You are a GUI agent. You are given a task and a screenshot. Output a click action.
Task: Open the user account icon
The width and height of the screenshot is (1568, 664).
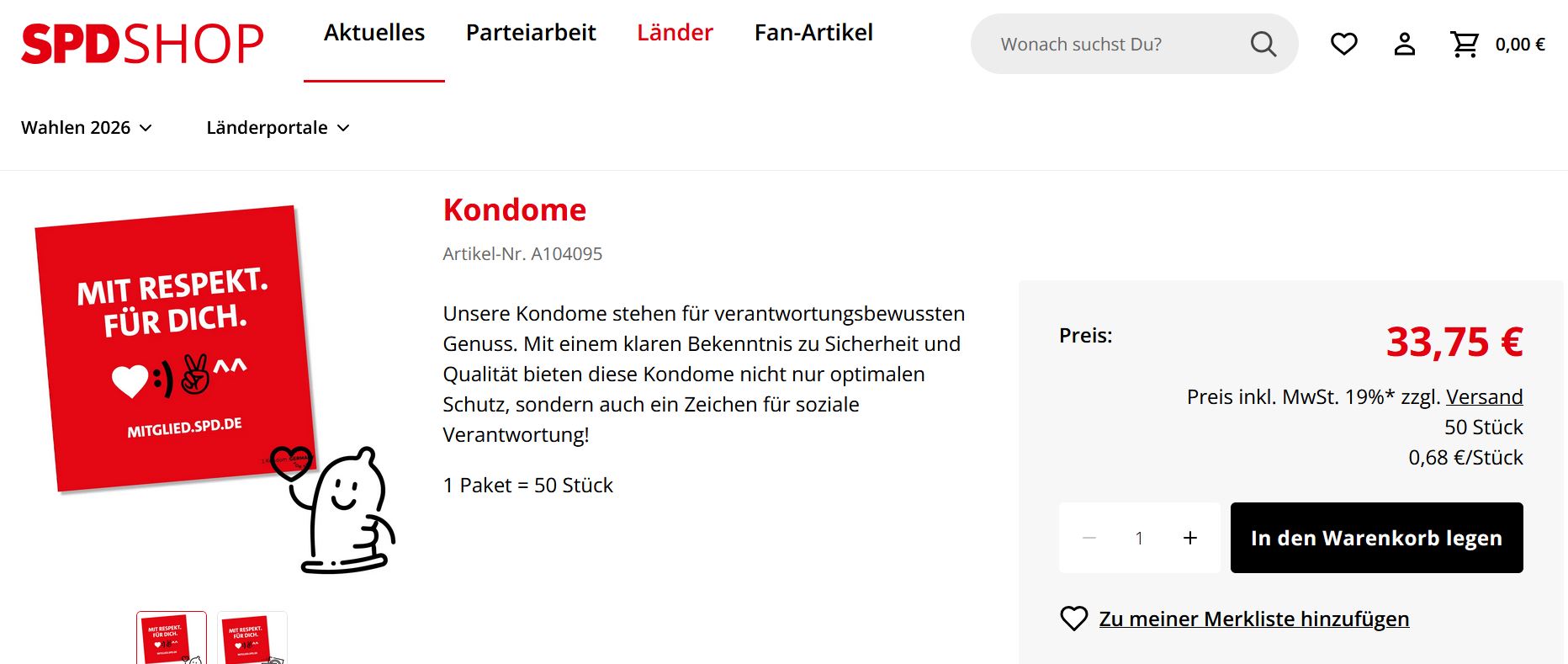(x=1404, y=44)
